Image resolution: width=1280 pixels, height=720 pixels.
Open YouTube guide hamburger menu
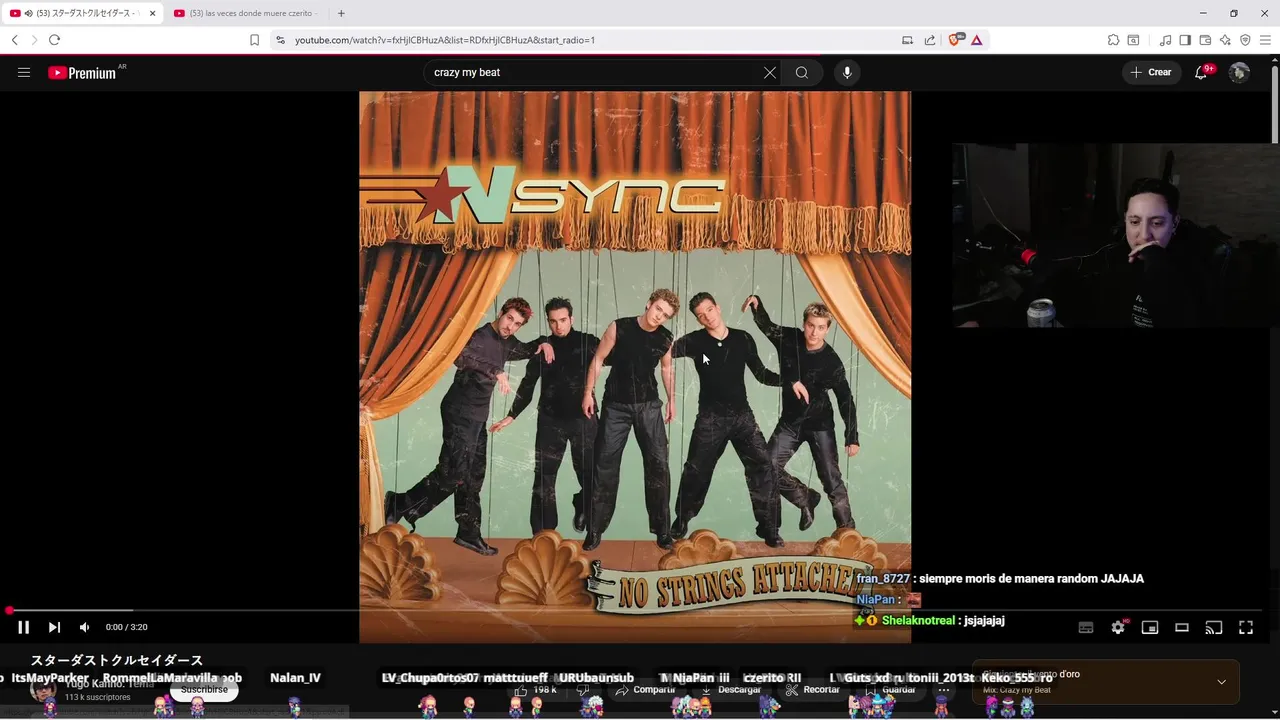tap(24, 72)
